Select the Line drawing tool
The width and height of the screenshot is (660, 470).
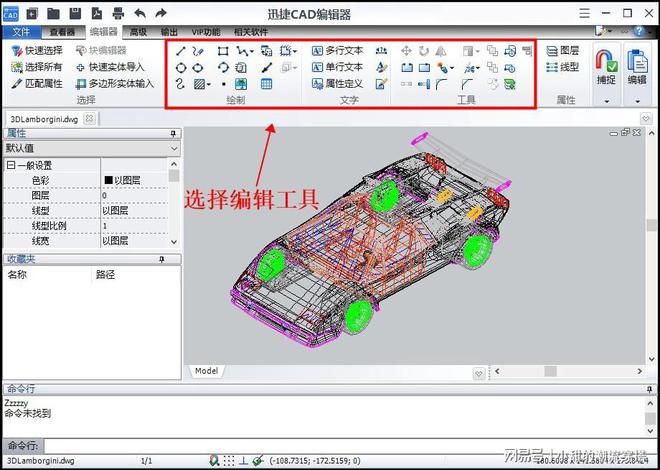(x=181, y=51)
